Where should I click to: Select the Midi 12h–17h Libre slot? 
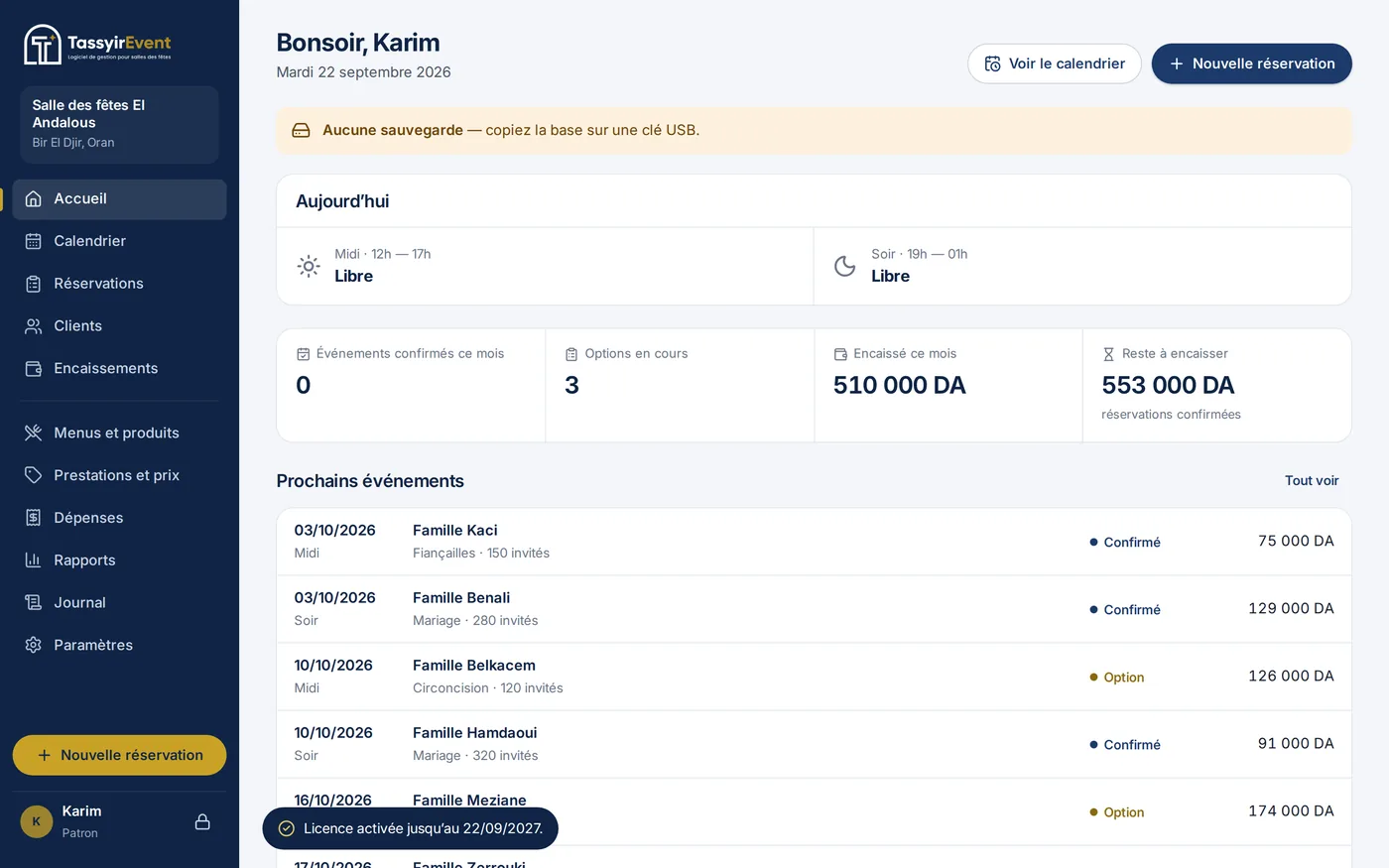tap(545, 266)
